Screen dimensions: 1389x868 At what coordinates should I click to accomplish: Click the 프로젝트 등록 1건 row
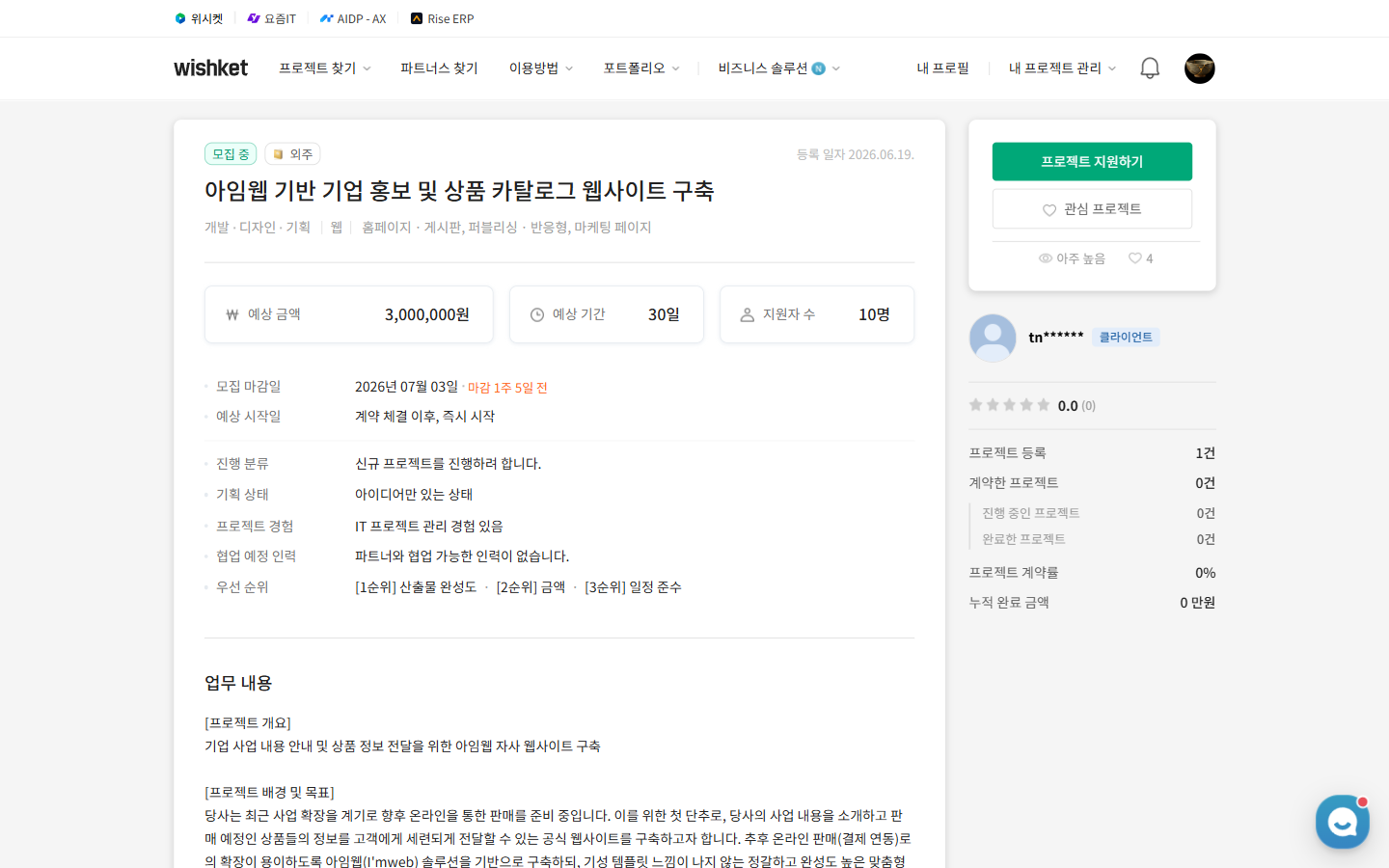pyautogui.click(x=1092, y=453)
